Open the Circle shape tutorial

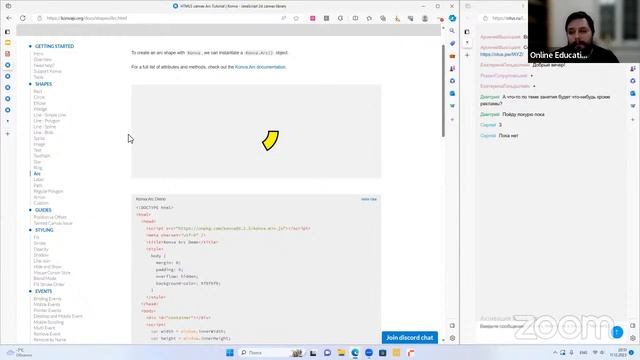(x=39, y=98)
